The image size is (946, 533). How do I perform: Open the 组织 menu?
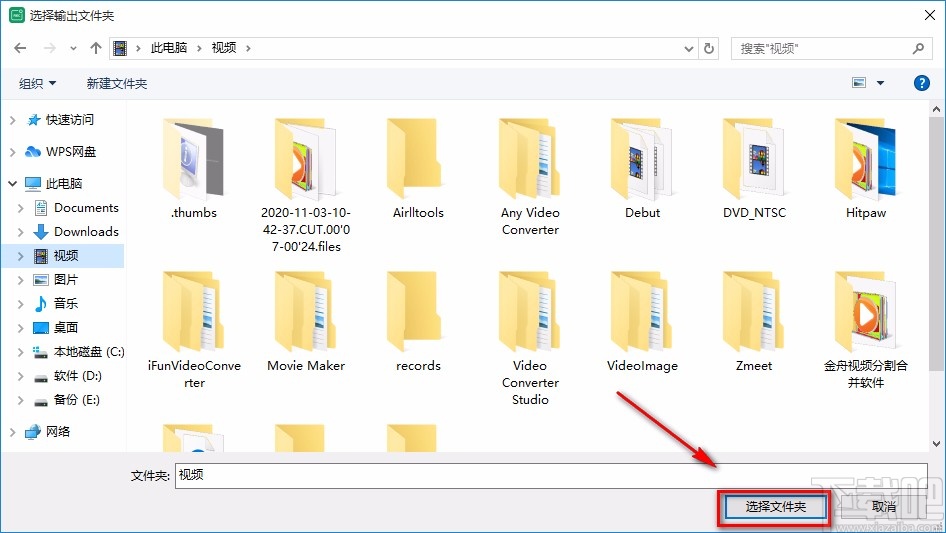tap(38, 83)
